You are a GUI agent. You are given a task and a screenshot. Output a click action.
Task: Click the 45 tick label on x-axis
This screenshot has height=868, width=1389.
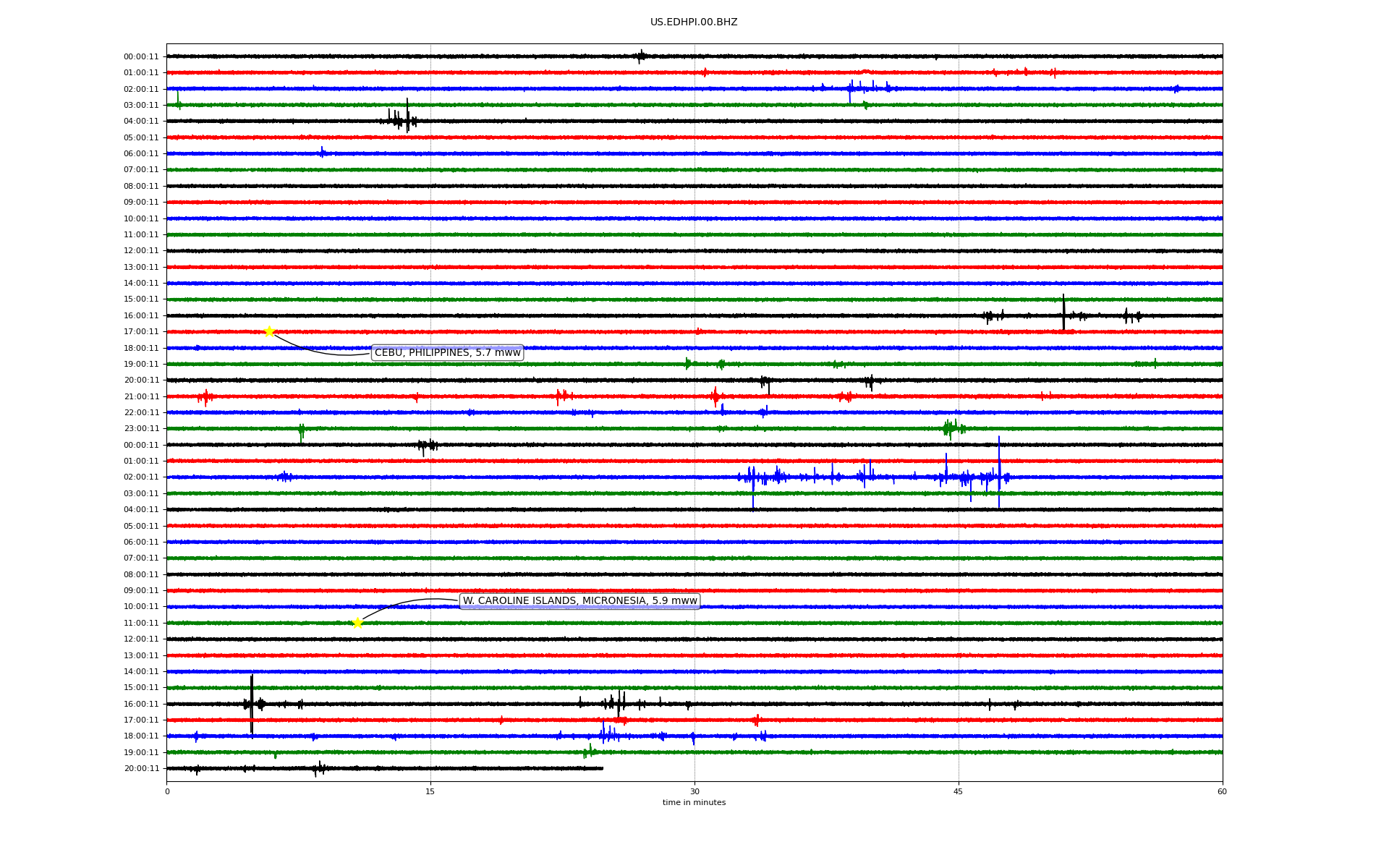[958, 791]
